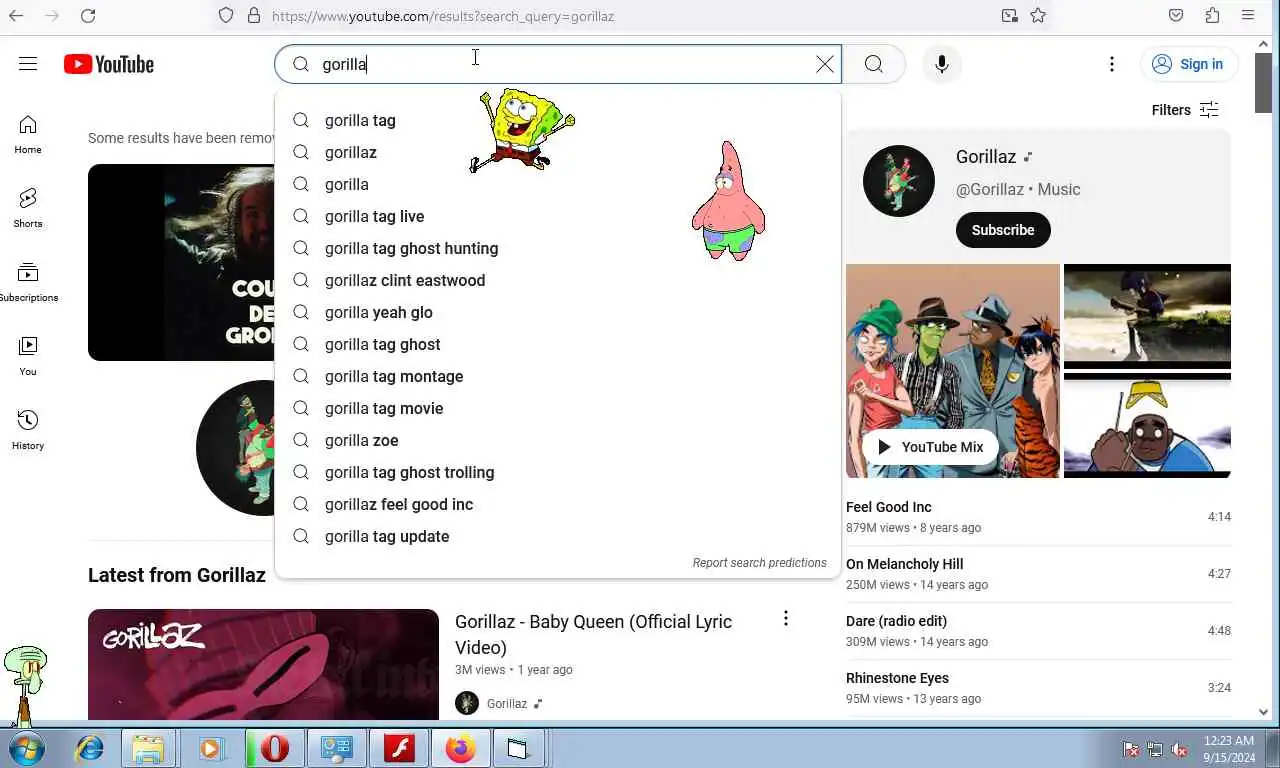Pick the 'gorilla yeah glo' suggestion
Viewport: 1280px width, 768px height.
(558, 312)
